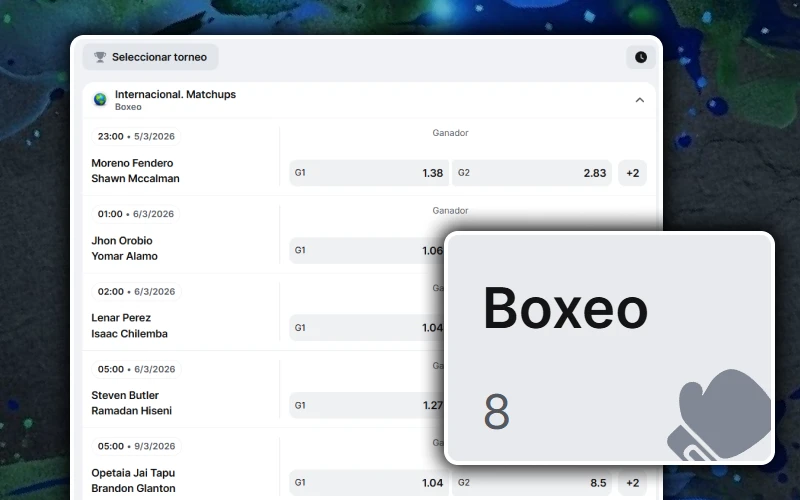Open the Seleccionar torneo selector
Viewport: 800px width, 500px height.
(x=151, y=57)
